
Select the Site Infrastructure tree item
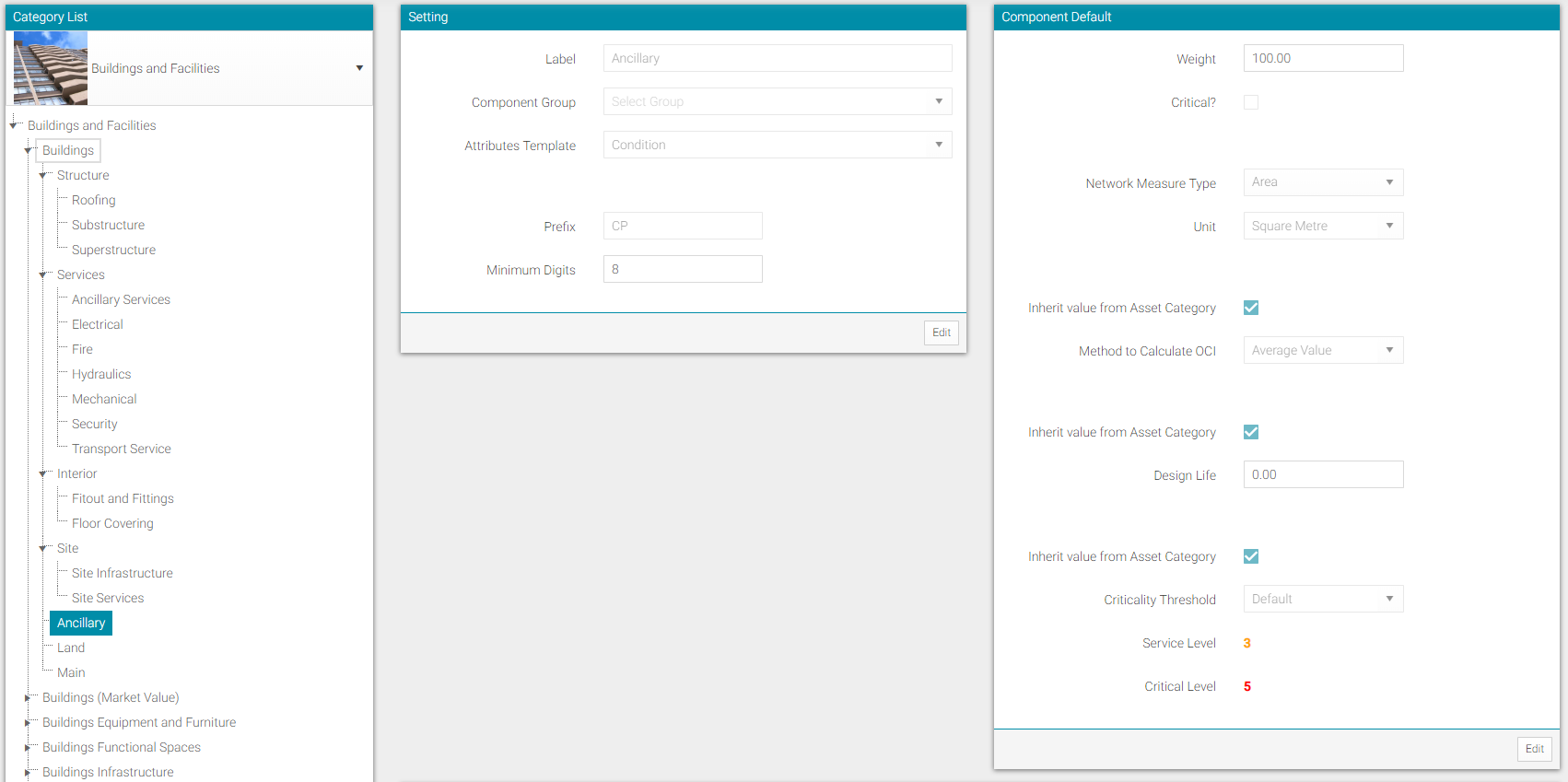(x=123, y=573)
